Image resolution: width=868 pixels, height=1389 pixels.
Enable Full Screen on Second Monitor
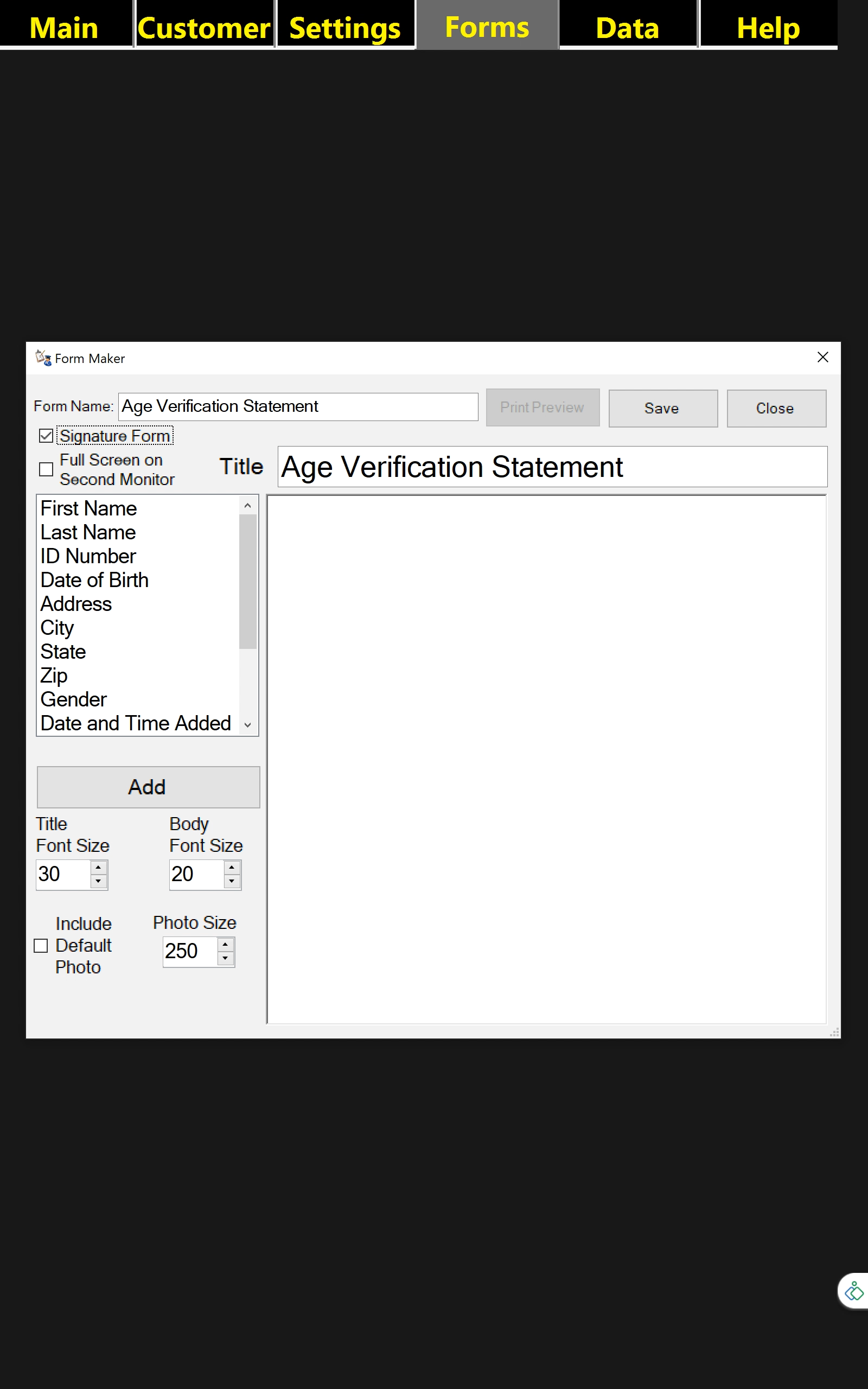[x=46, y=469]
